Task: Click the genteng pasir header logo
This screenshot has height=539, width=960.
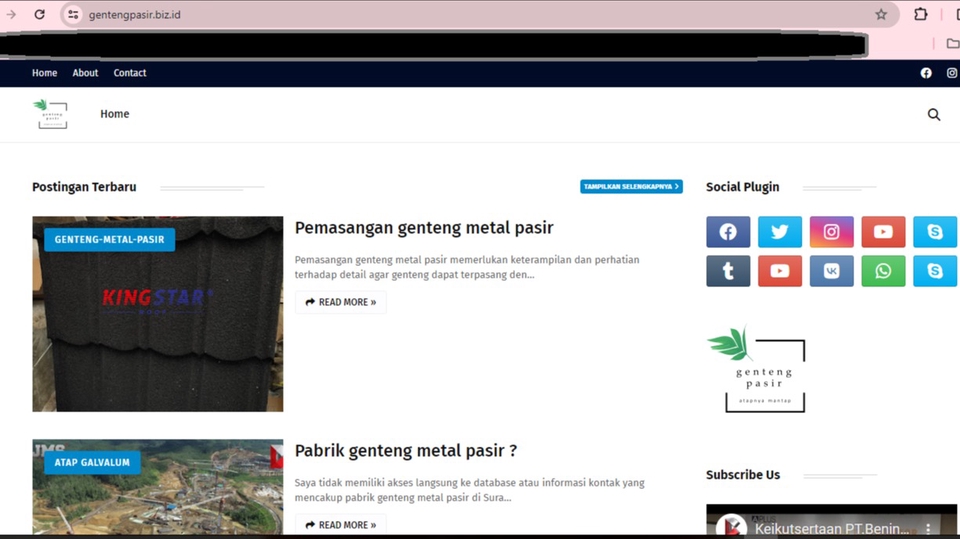Action: pyautogui.click(x=51, y=114)
